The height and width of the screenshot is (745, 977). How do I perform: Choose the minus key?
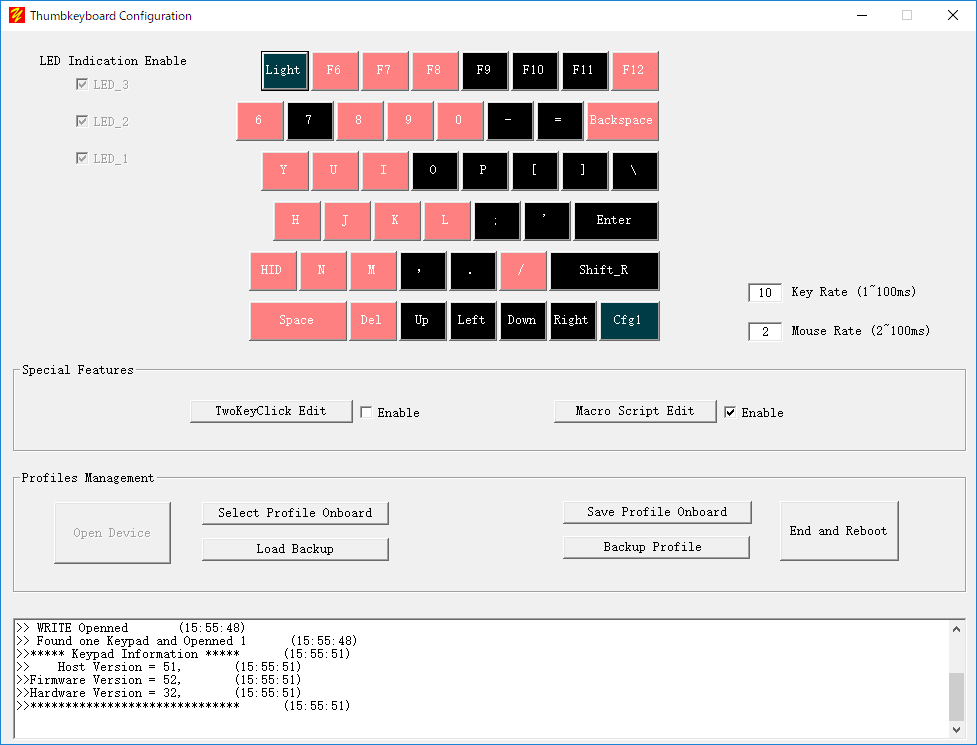click(x=510, y=121)
